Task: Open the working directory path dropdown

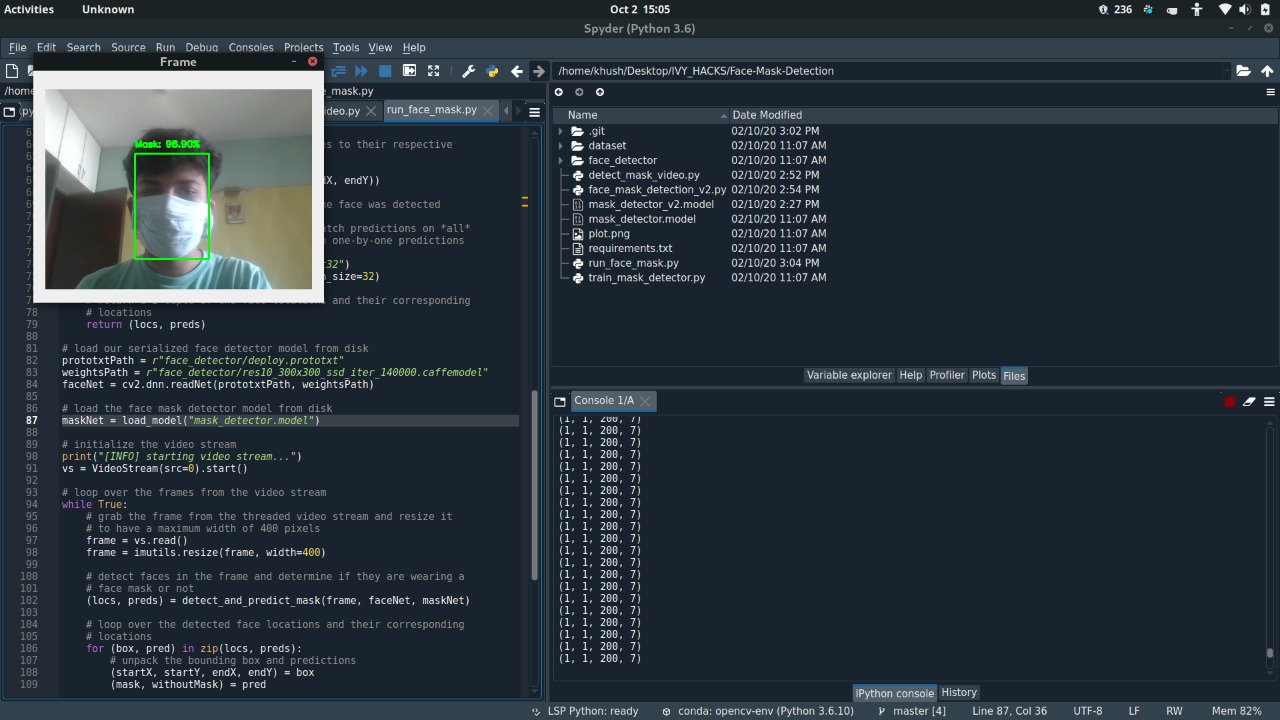Action: click(x=1227, y=71)
